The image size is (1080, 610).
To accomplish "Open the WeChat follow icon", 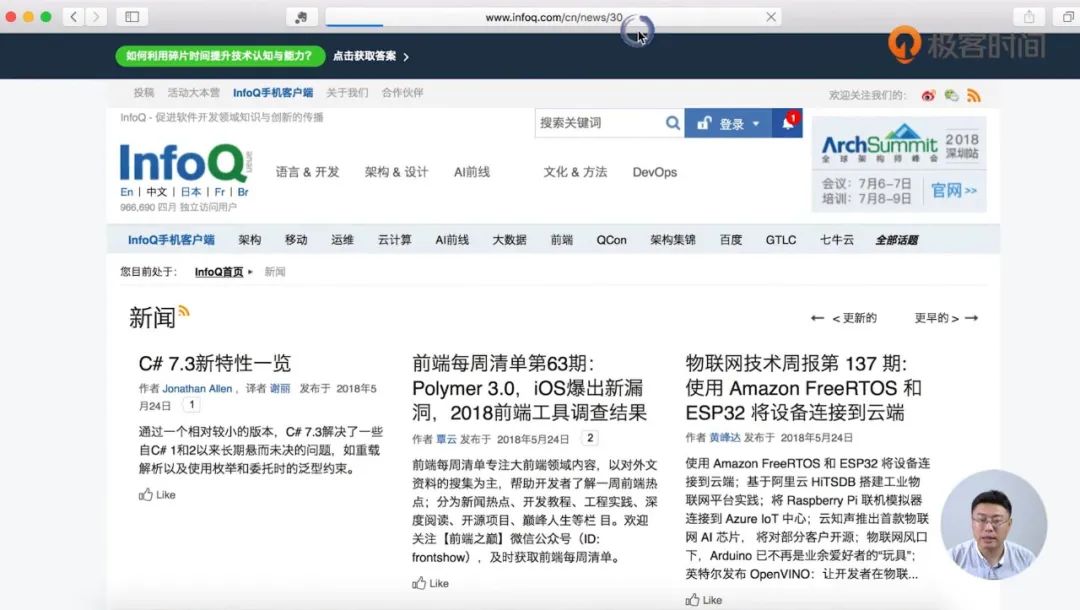I will click(x=951, y=96).
